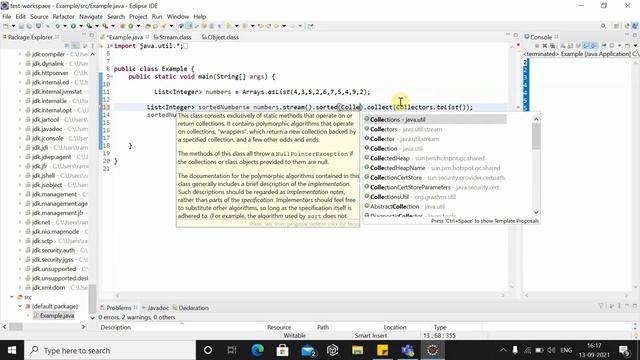Viewport: 640px width, 360px height.
Task: Click the Coverage launch toolbar icon
Action: tap(89, 26)
